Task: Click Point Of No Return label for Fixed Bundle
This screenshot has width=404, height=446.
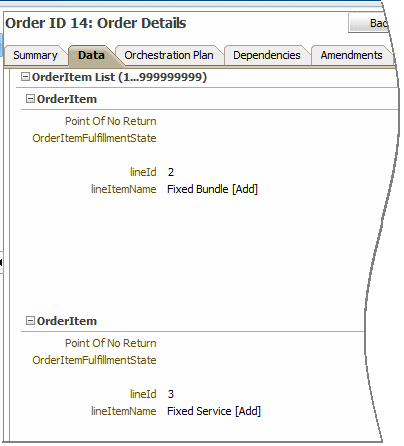Action: click(110, 121)
